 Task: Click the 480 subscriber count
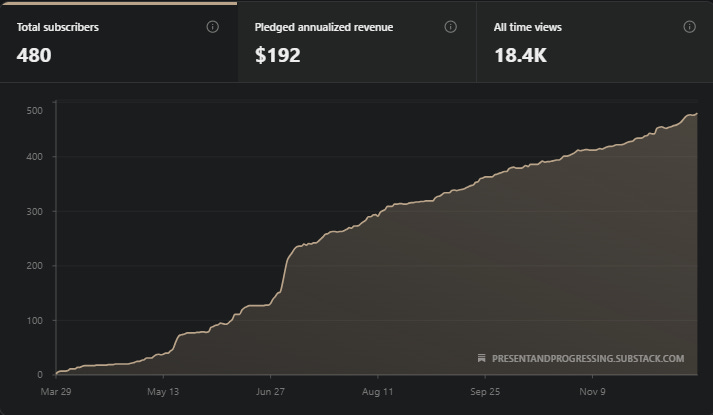34,55
